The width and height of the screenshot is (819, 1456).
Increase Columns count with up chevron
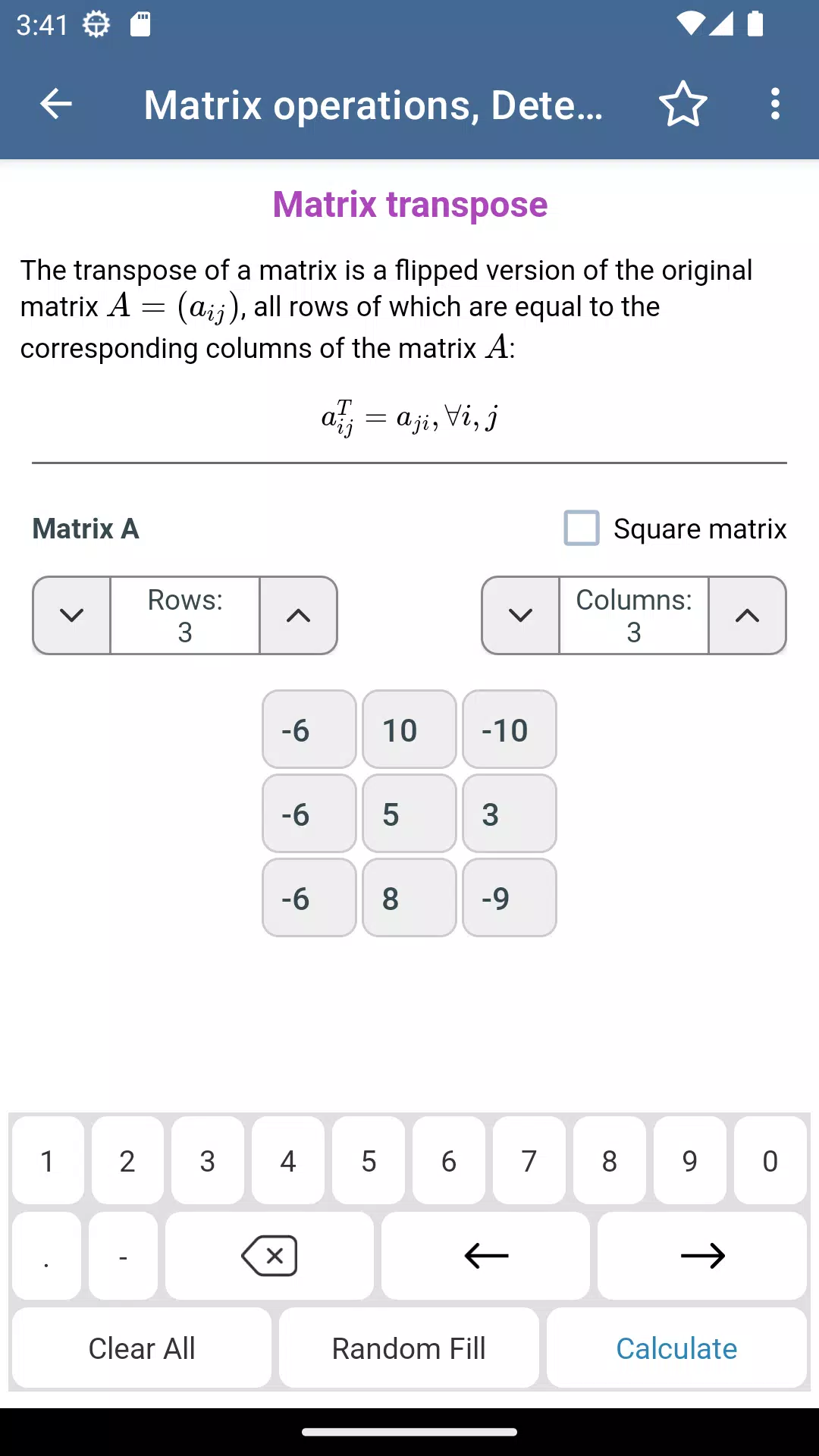[747, 615]
